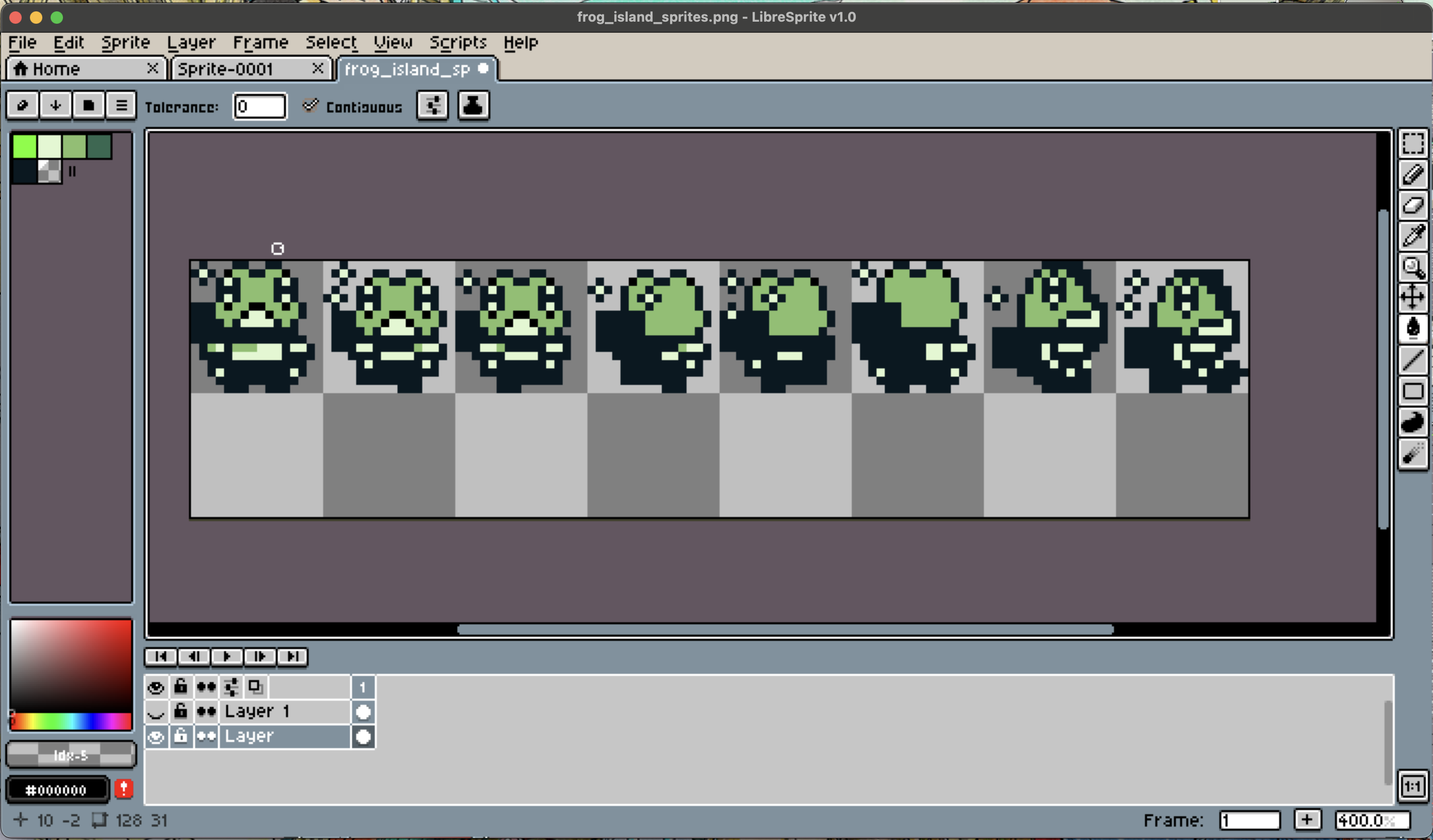Viewport: 1433px width, 840px height.
Task: Select the Line tool
Action: tap(1412, 360)
